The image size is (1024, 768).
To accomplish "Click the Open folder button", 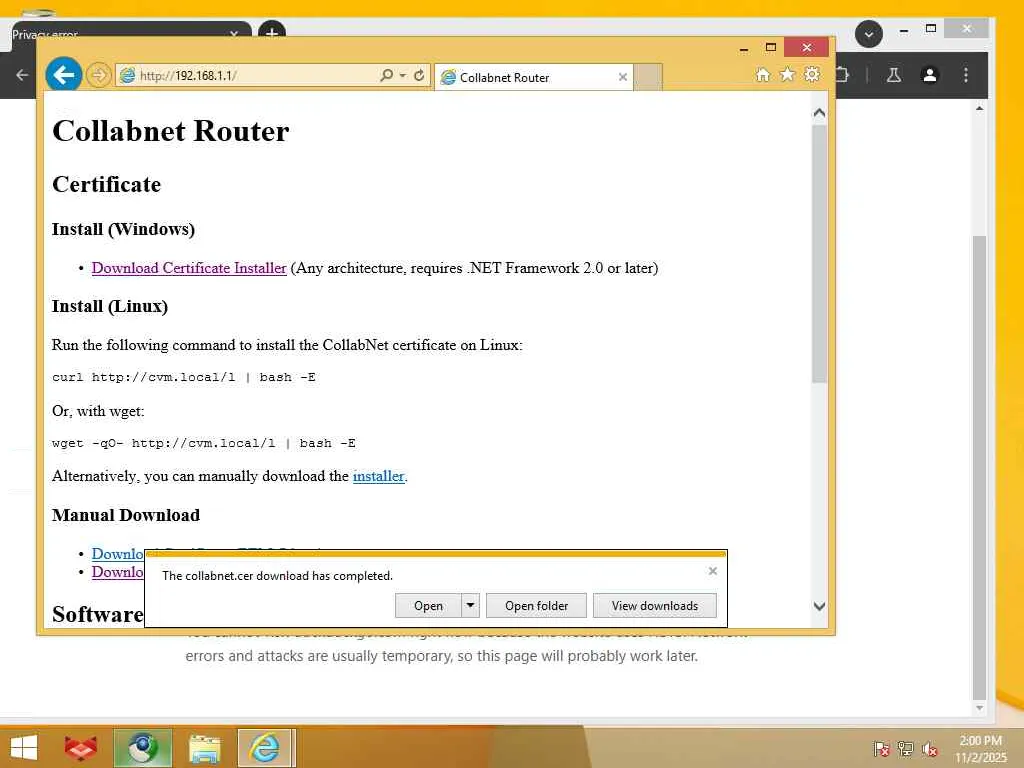I will 536,606.
